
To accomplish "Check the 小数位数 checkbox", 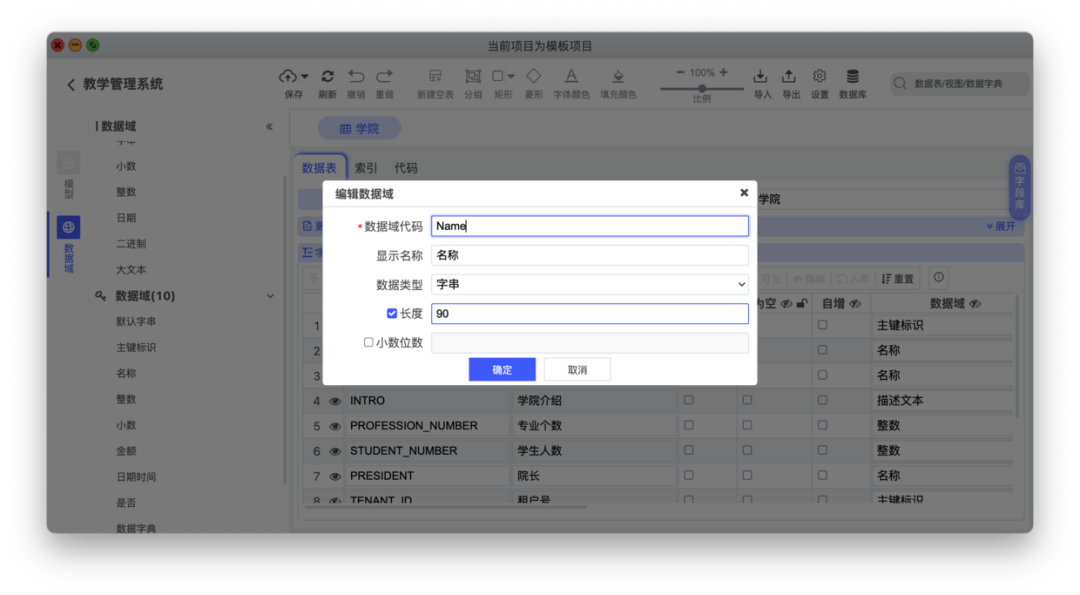I will point(368,342).
